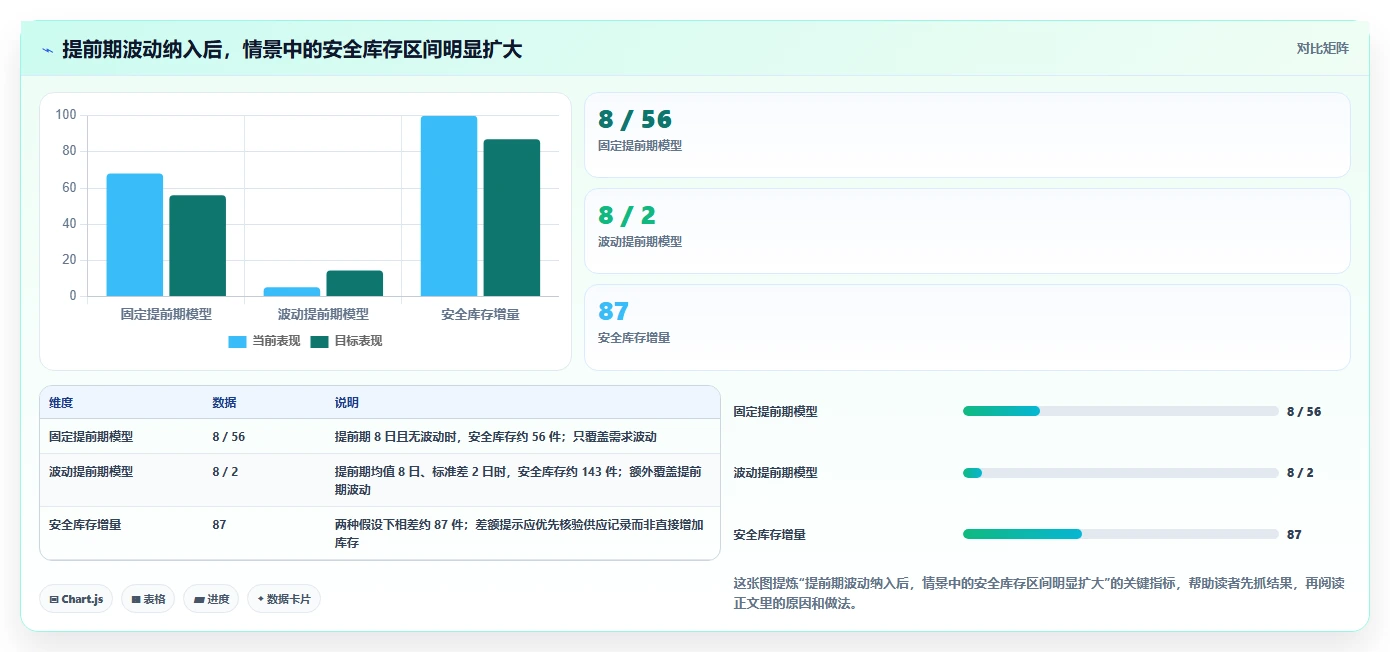Click the 安全库存增量 progress bar

pos(1120,534)
